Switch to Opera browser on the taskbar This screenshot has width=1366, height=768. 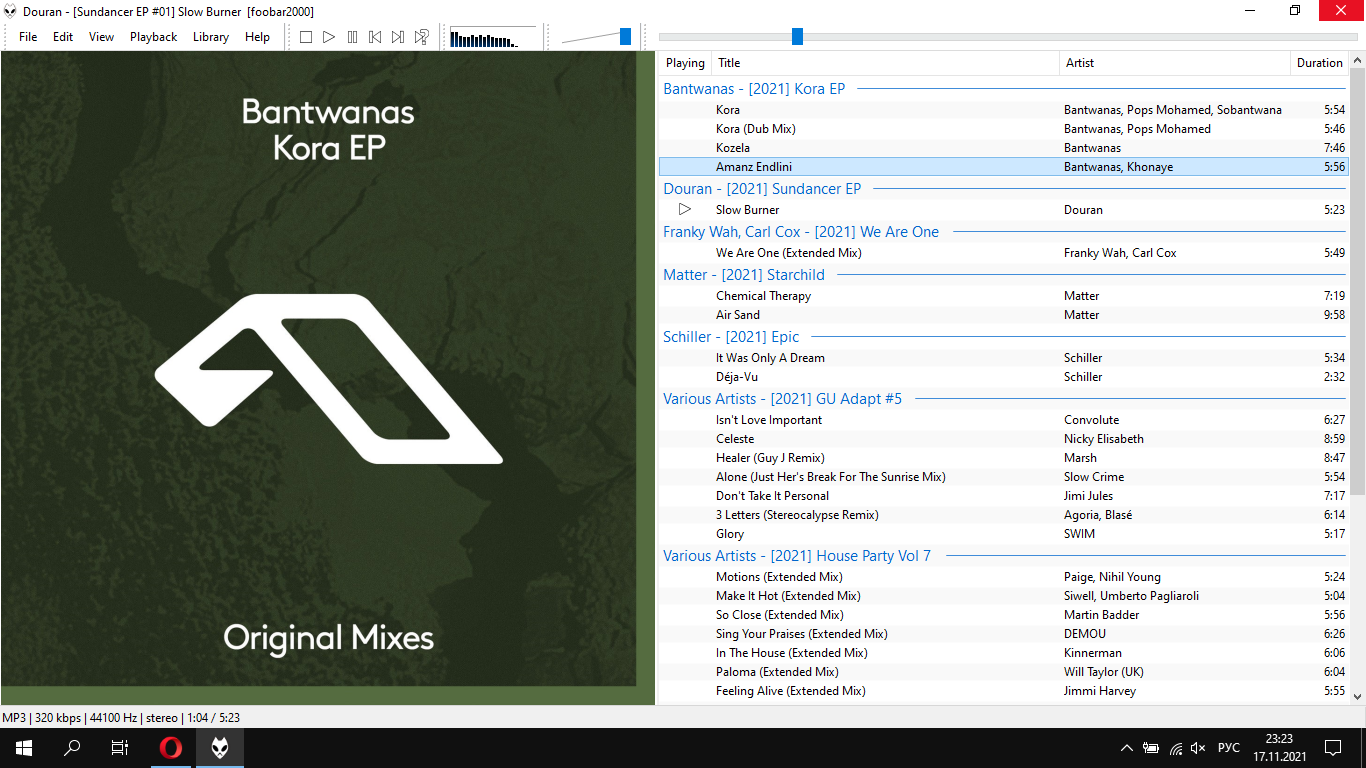[x=172, y=748]
